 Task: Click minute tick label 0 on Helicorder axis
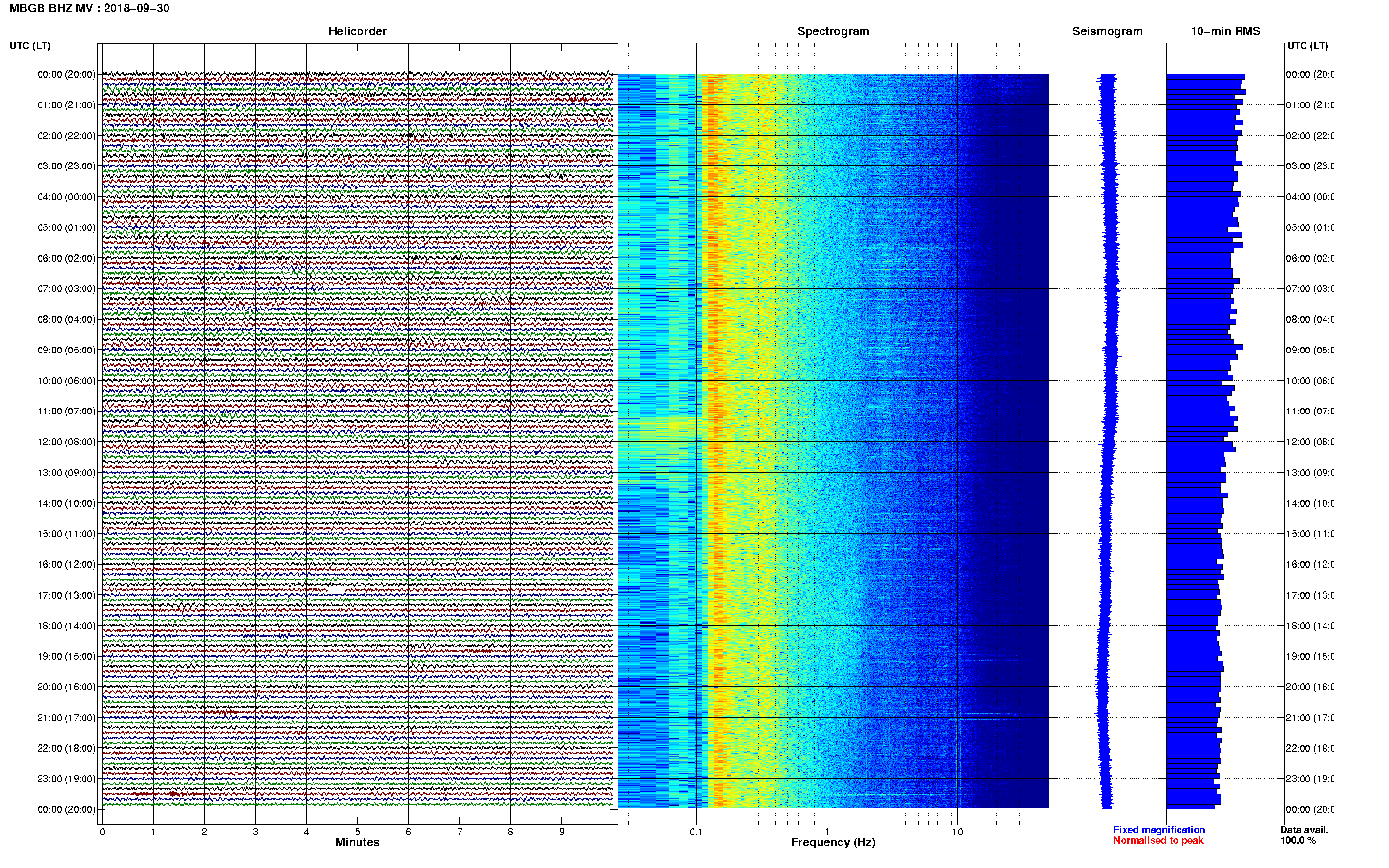(x=102, y=832)
